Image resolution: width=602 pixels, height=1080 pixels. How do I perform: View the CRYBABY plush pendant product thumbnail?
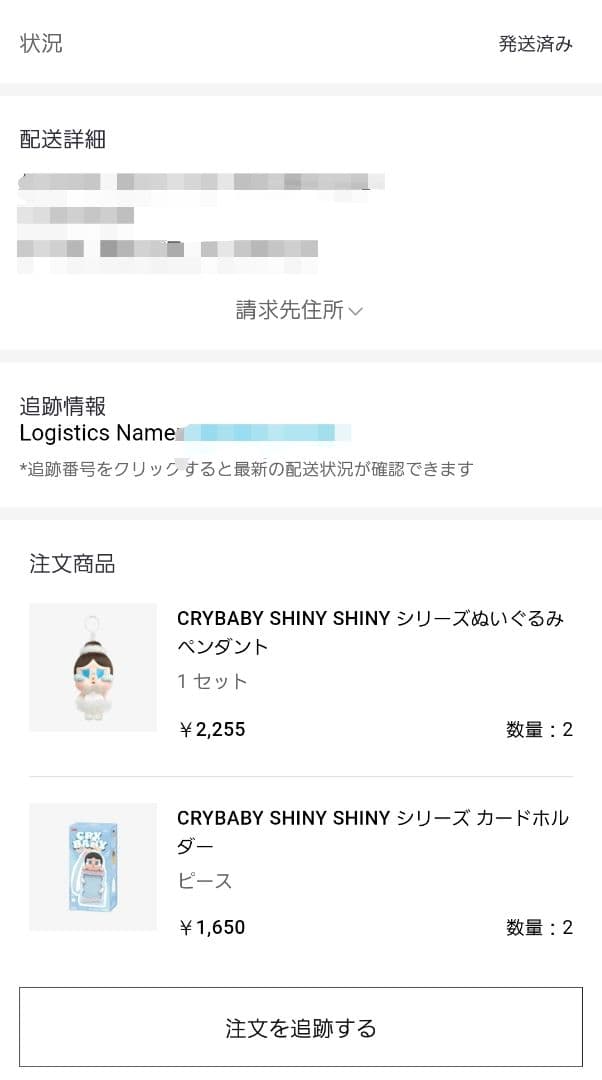[x=92, y=666]
